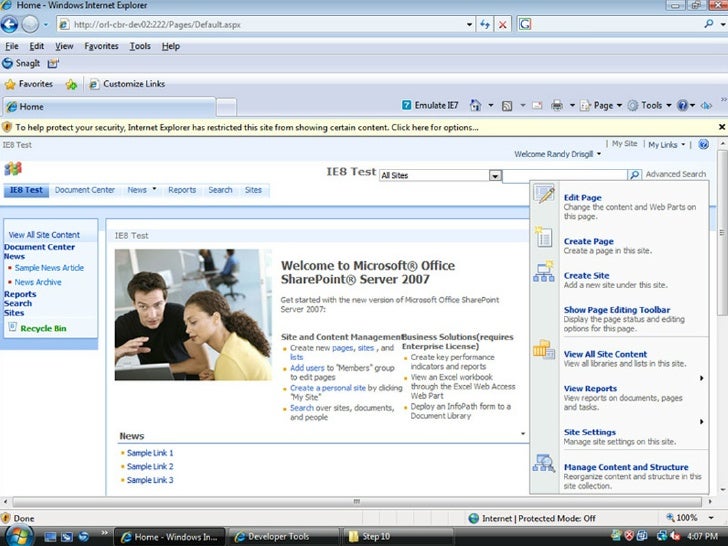Click the Edit Page pencil icon

(x=544, y=195)
